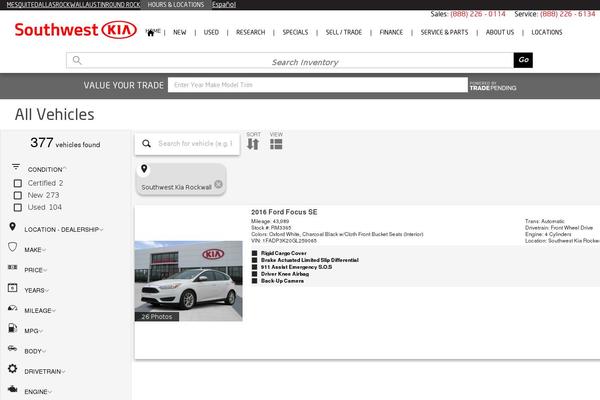Go to the Home page icon
The width and height of the screenshot is (600, 400).
click(151, 33)
